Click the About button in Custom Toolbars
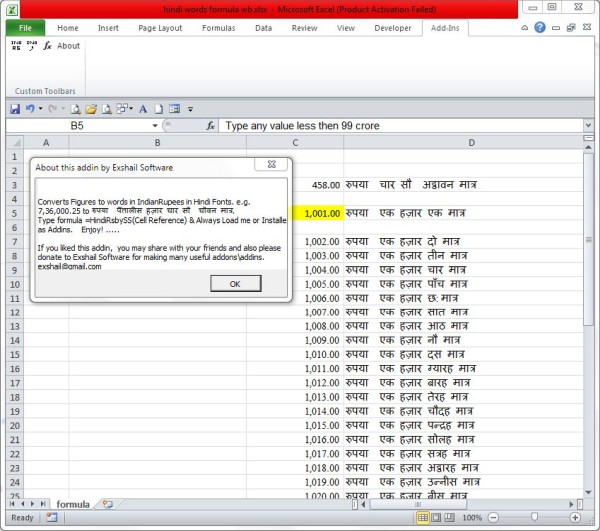 (68, 46)
